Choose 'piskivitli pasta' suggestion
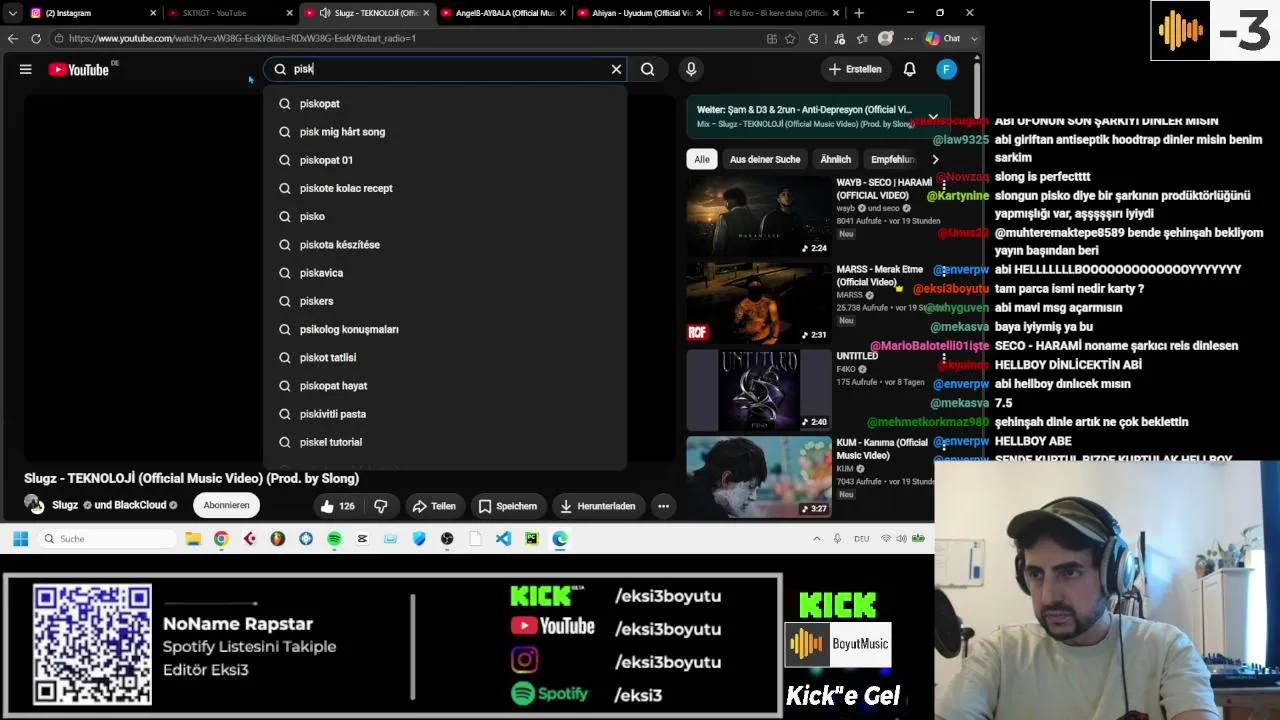The height and width of the screenshot is (720, 1280). 445,414
